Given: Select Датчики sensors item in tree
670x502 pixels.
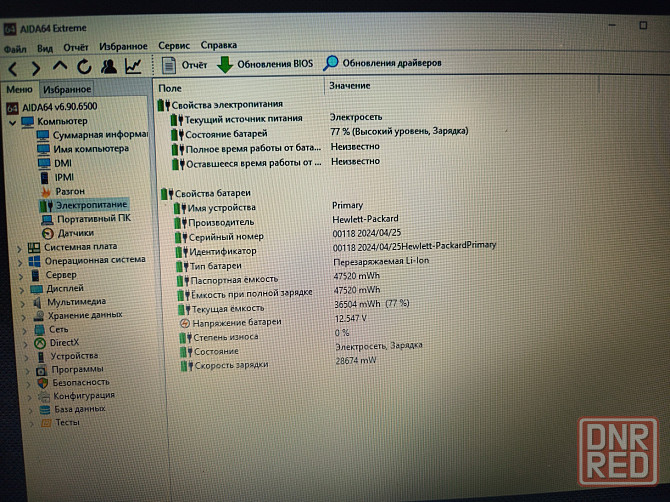Looking at the screenshot, I should [75, 232].
